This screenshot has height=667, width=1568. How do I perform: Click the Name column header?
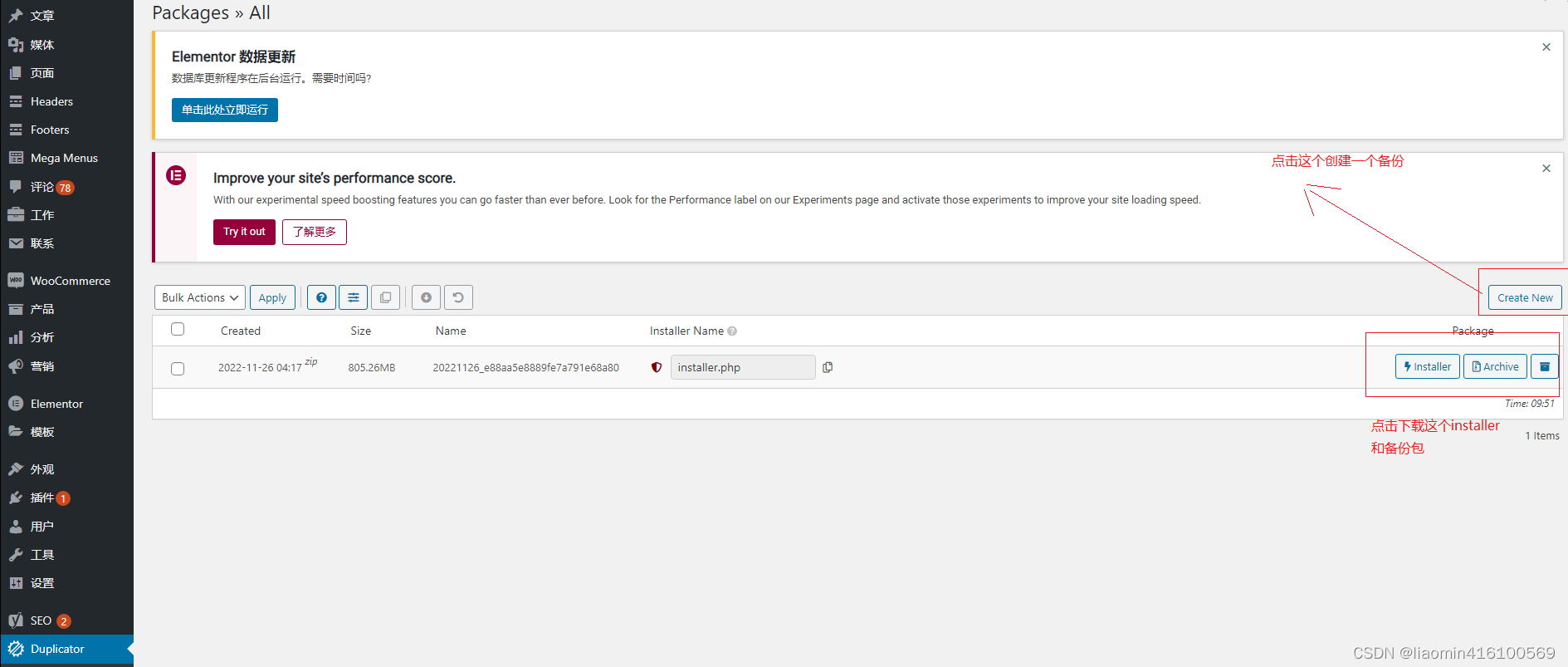point(451,331)
